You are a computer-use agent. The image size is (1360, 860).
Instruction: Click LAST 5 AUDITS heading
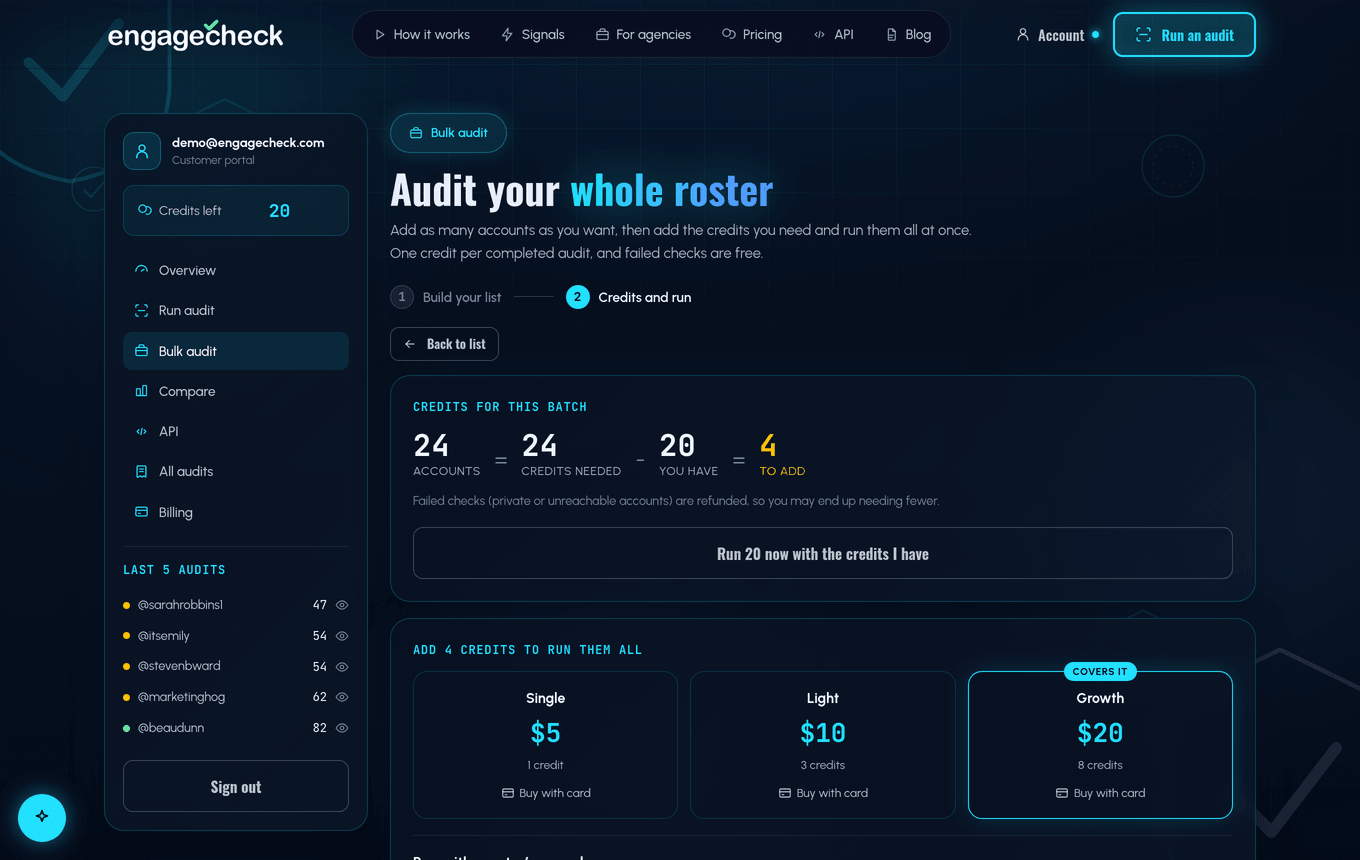[174, 570]
